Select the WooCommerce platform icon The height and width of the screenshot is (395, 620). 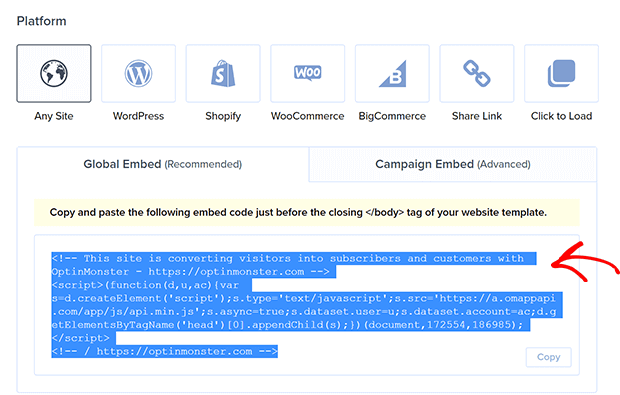[308, 73]
